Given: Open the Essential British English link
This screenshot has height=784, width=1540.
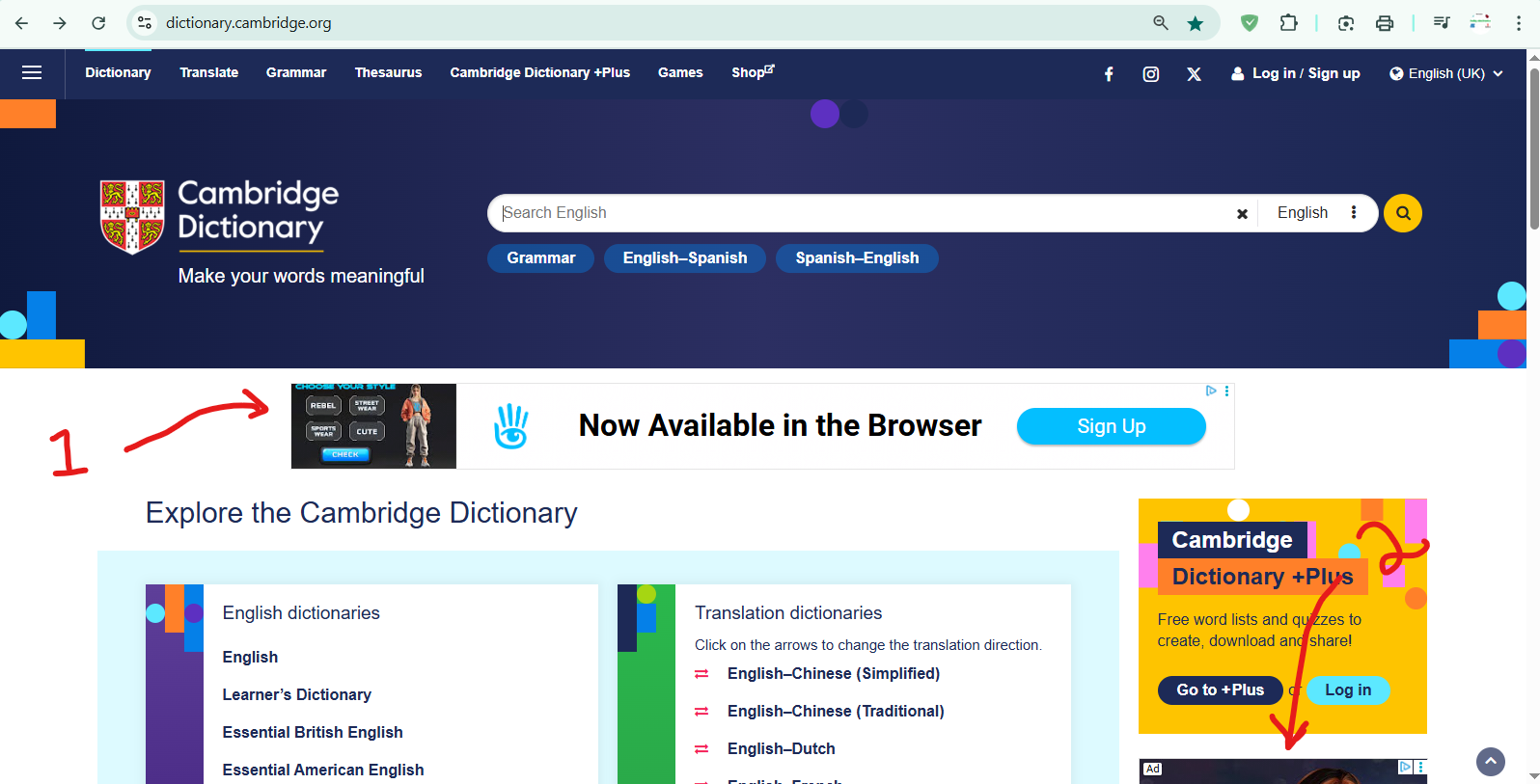Looking at the screenshot, I should click(x=313, y=733).
